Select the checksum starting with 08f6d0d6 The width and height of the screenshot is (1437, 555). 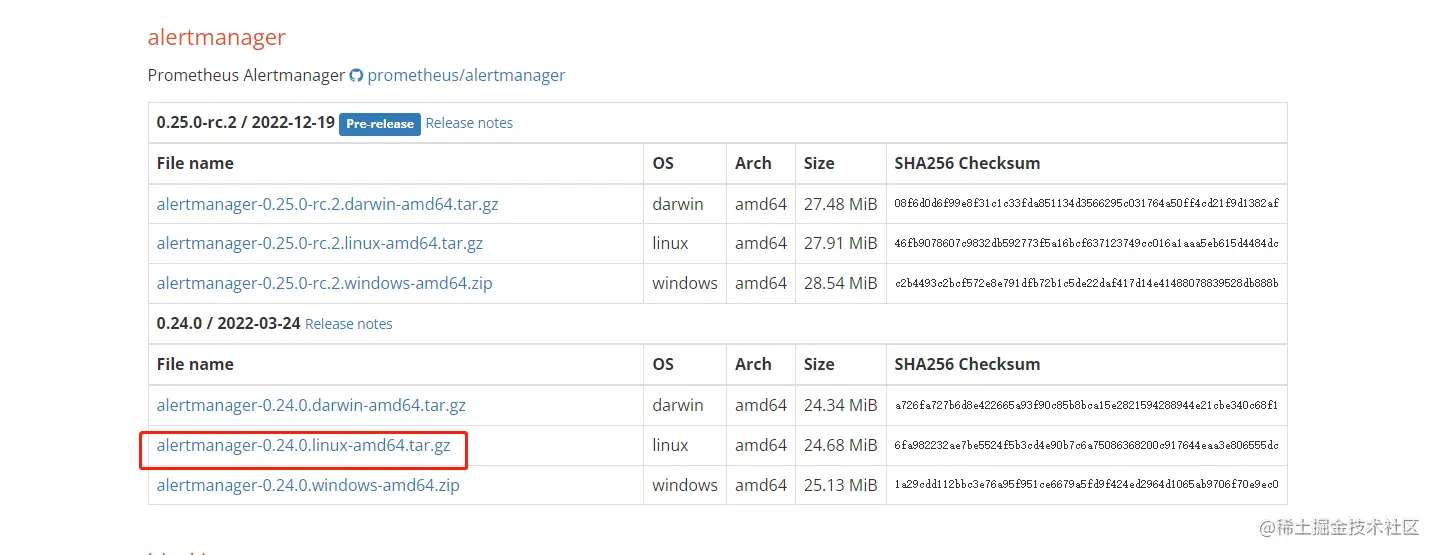coord(1086,204)
